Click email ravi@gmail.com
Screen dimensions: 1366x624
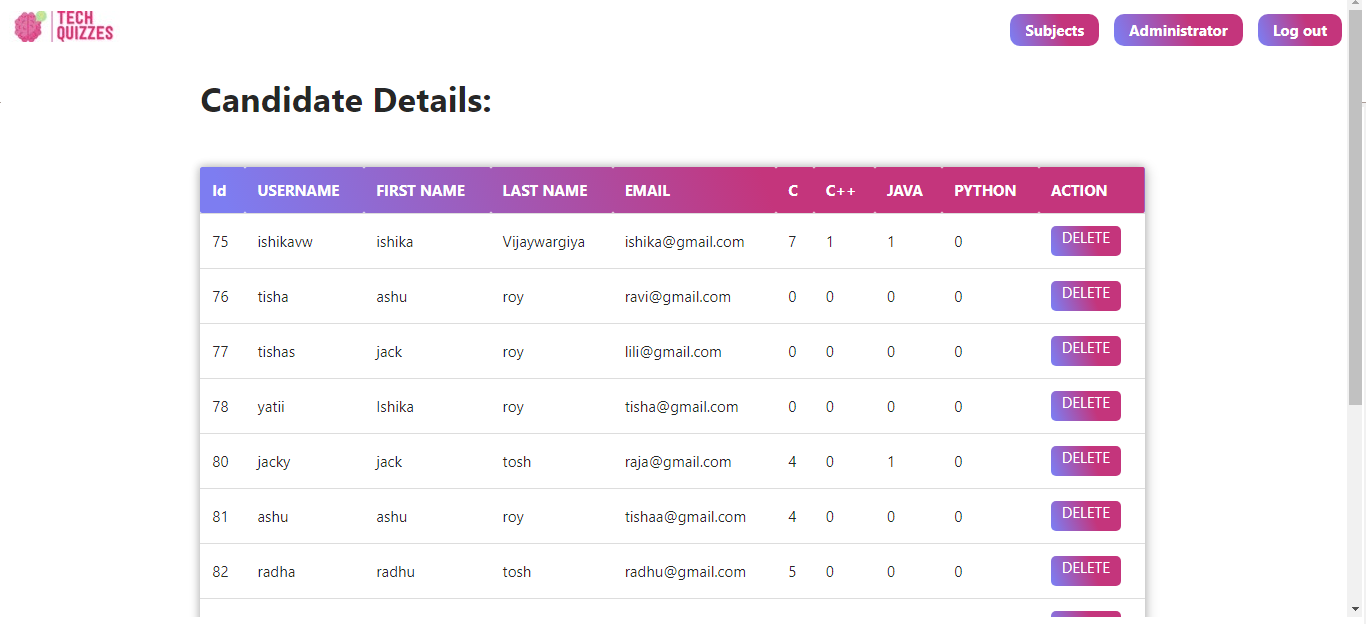coord(678,296)
